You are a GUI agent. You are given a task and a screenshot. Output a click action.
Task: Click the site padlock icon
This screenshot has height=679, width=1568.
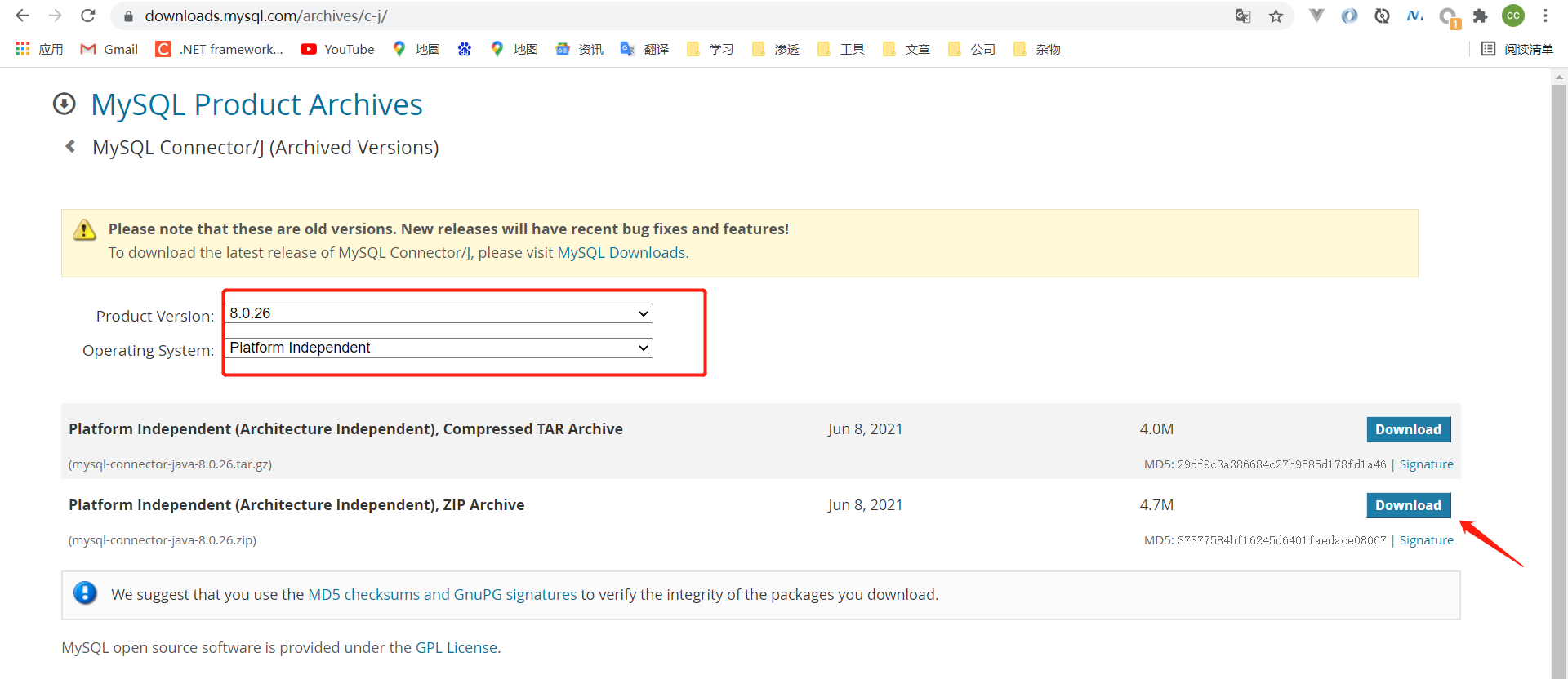click(128, 16)
